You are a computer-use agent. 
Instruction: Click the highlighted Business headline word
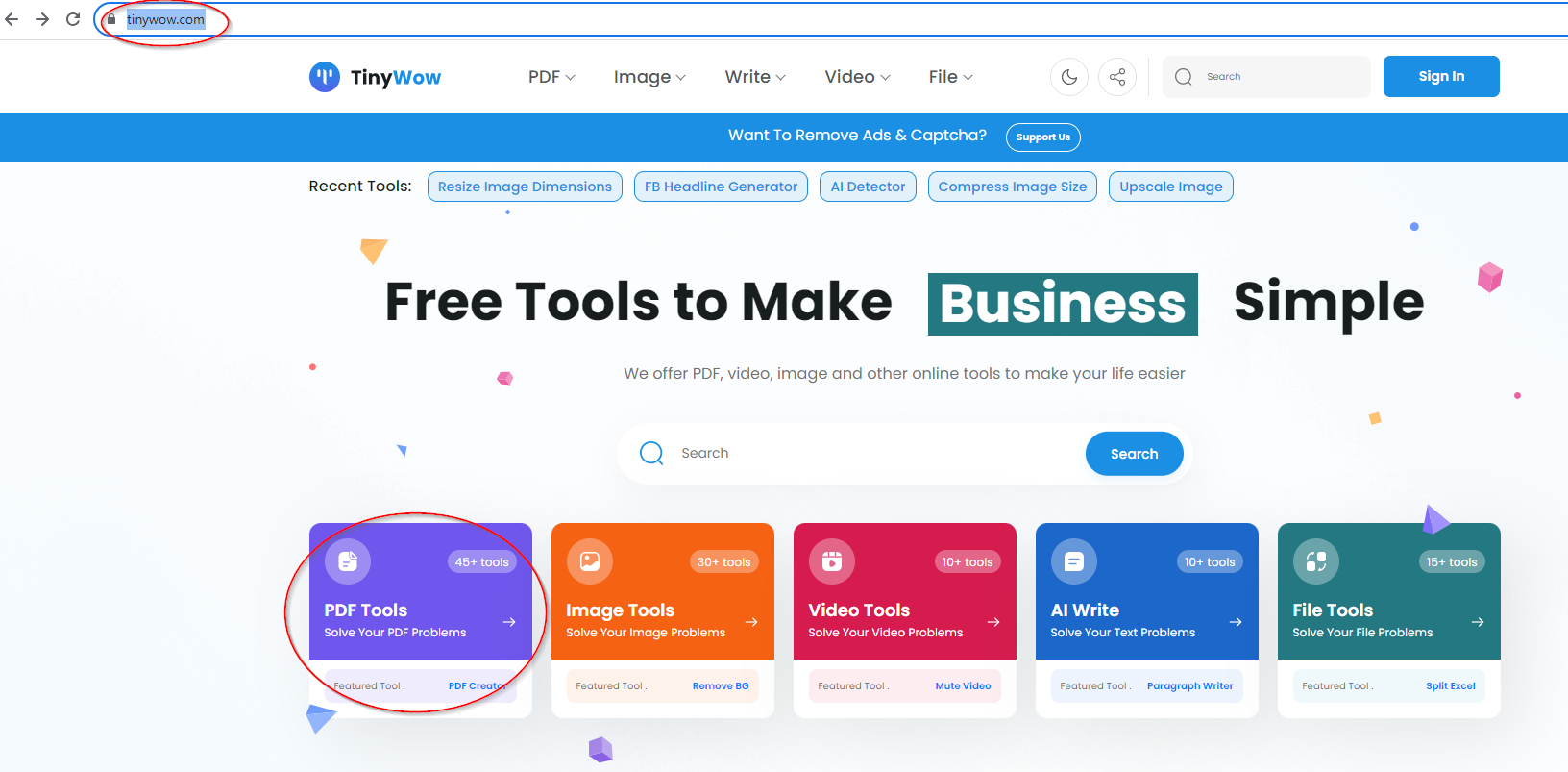[x=1063, y=304]
